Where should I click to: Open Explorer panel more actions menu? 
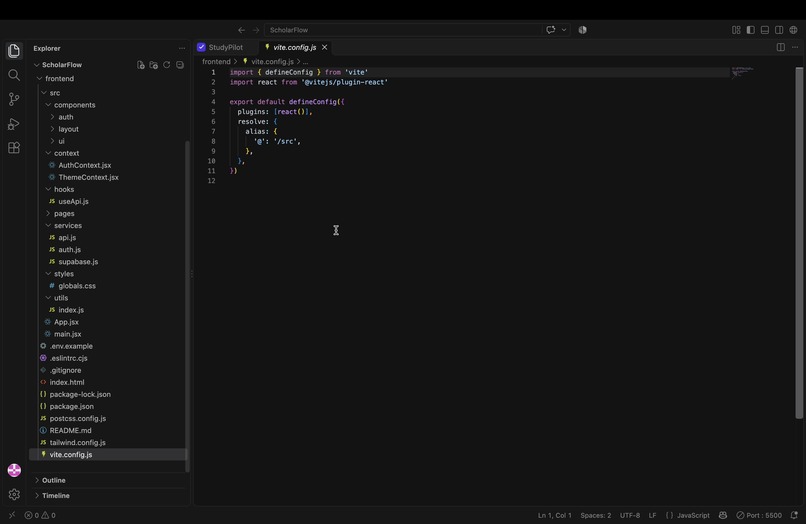182,48
